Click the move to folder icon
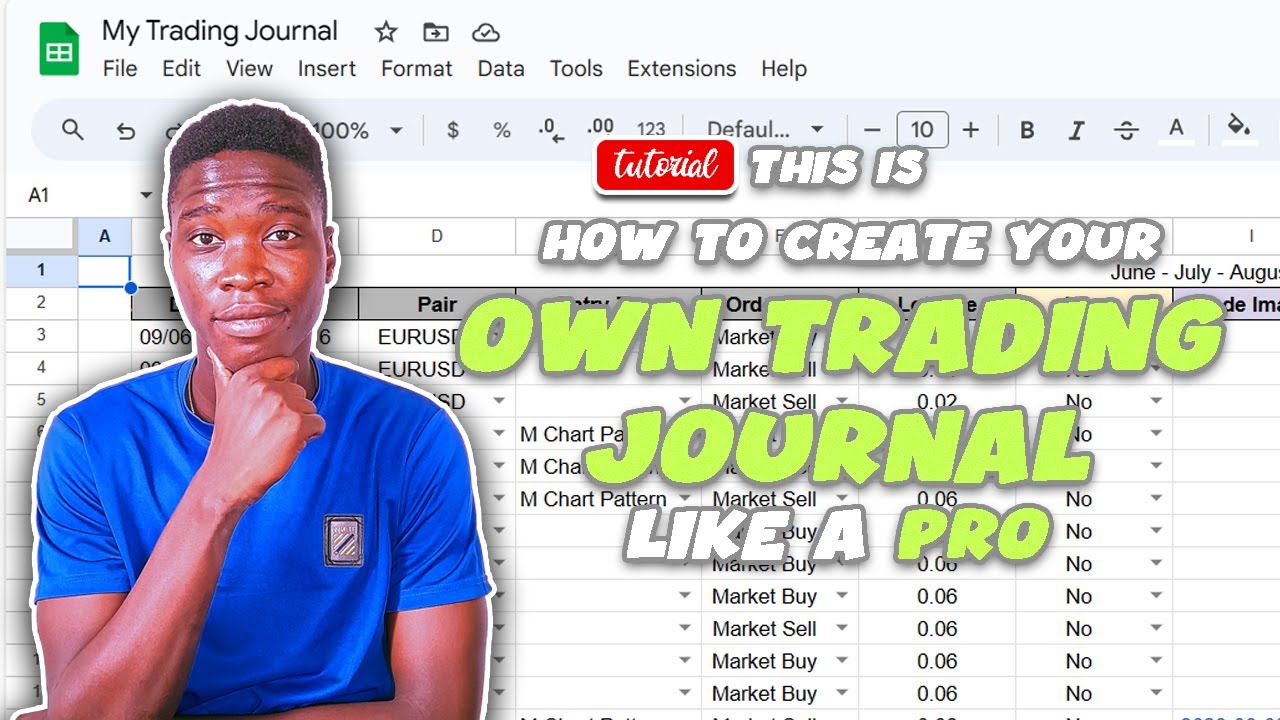The height and width of the screenshot is (720, 1280). pyautogui.click(x=436, y=32)
